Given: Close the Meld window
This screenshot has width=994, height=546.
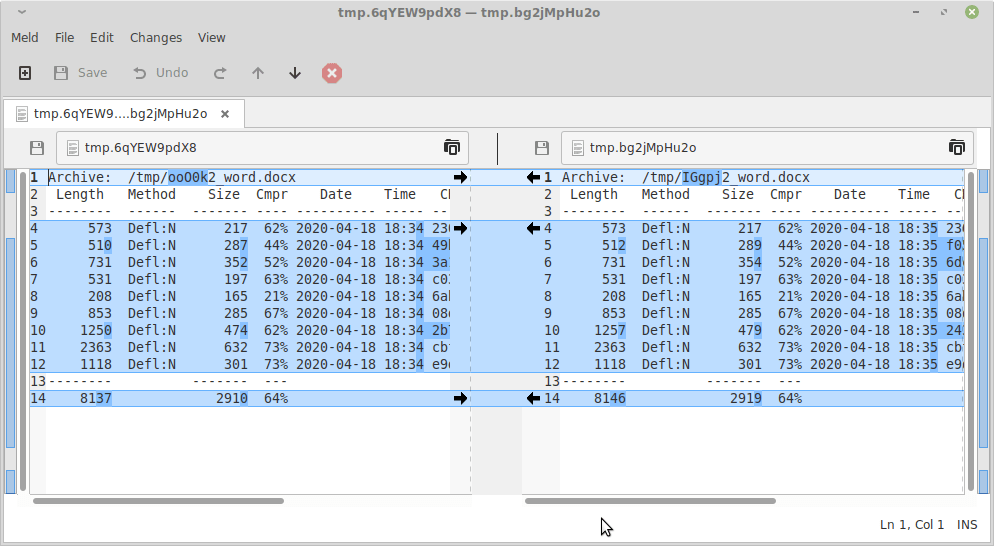Looking at the screenshot, I should (972, 12).
